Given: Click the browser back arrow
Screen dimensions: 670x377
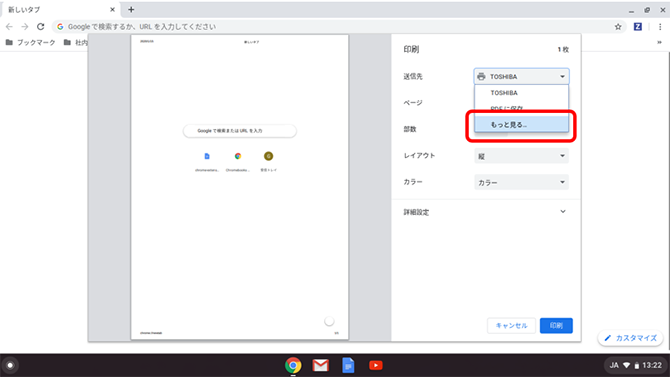Looking at the screenshot, I should (x=9, y=27).
